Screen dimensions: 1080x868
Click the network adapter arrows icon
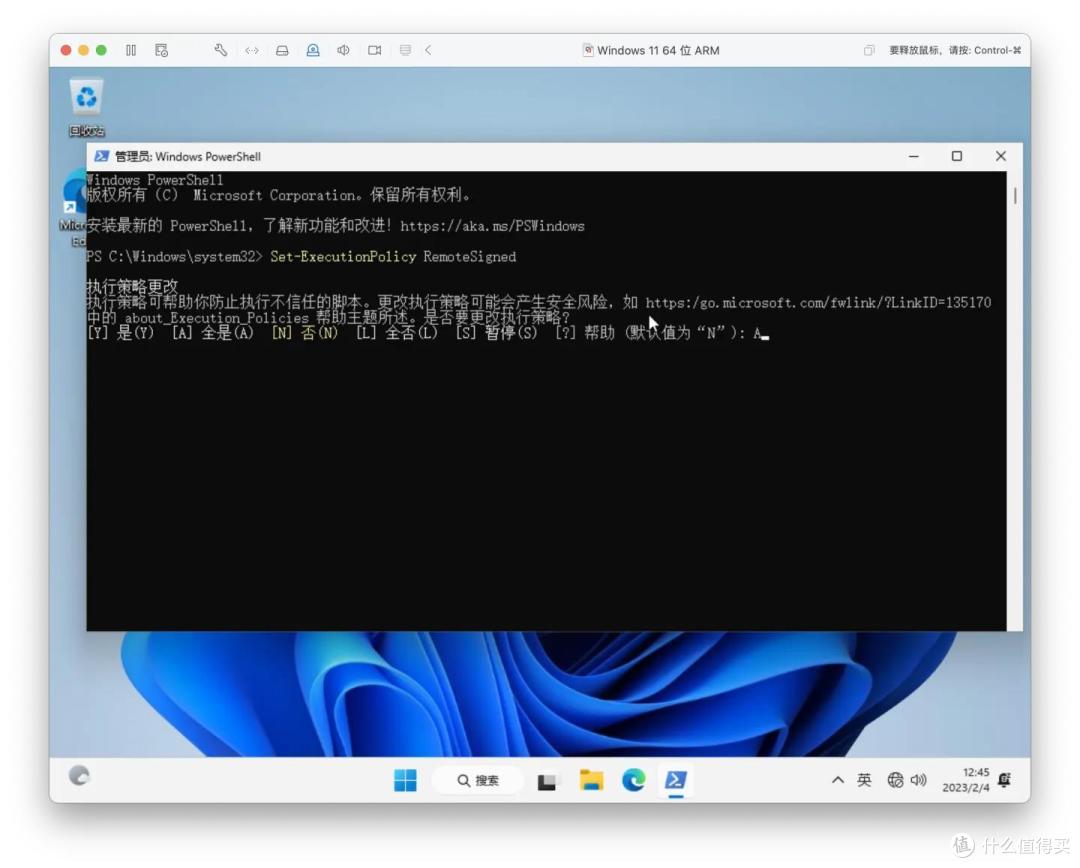click(x=252, y=50)
